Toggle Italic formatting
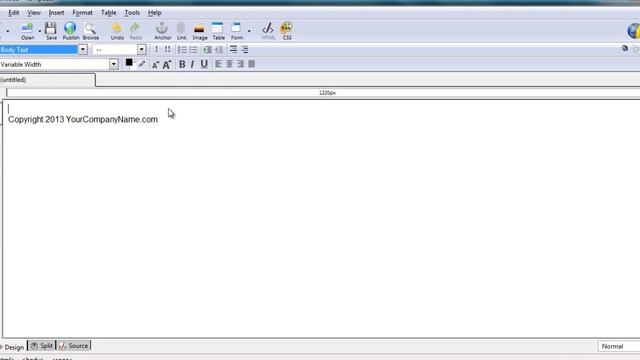 coord(192,64)
